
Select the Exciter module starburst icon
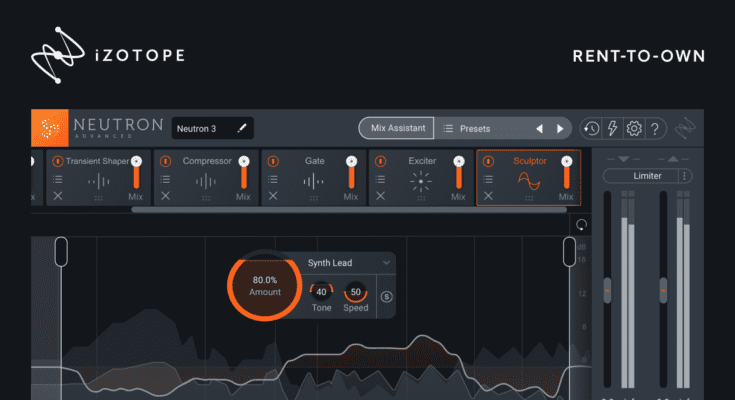421,181
